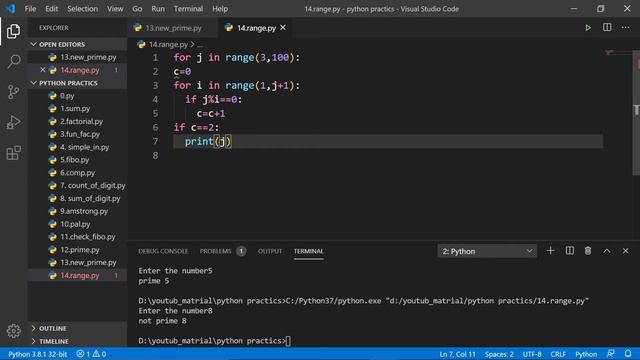
Task: Open the terminal selector dropdown 2: Python
Action: coord(487,251)
